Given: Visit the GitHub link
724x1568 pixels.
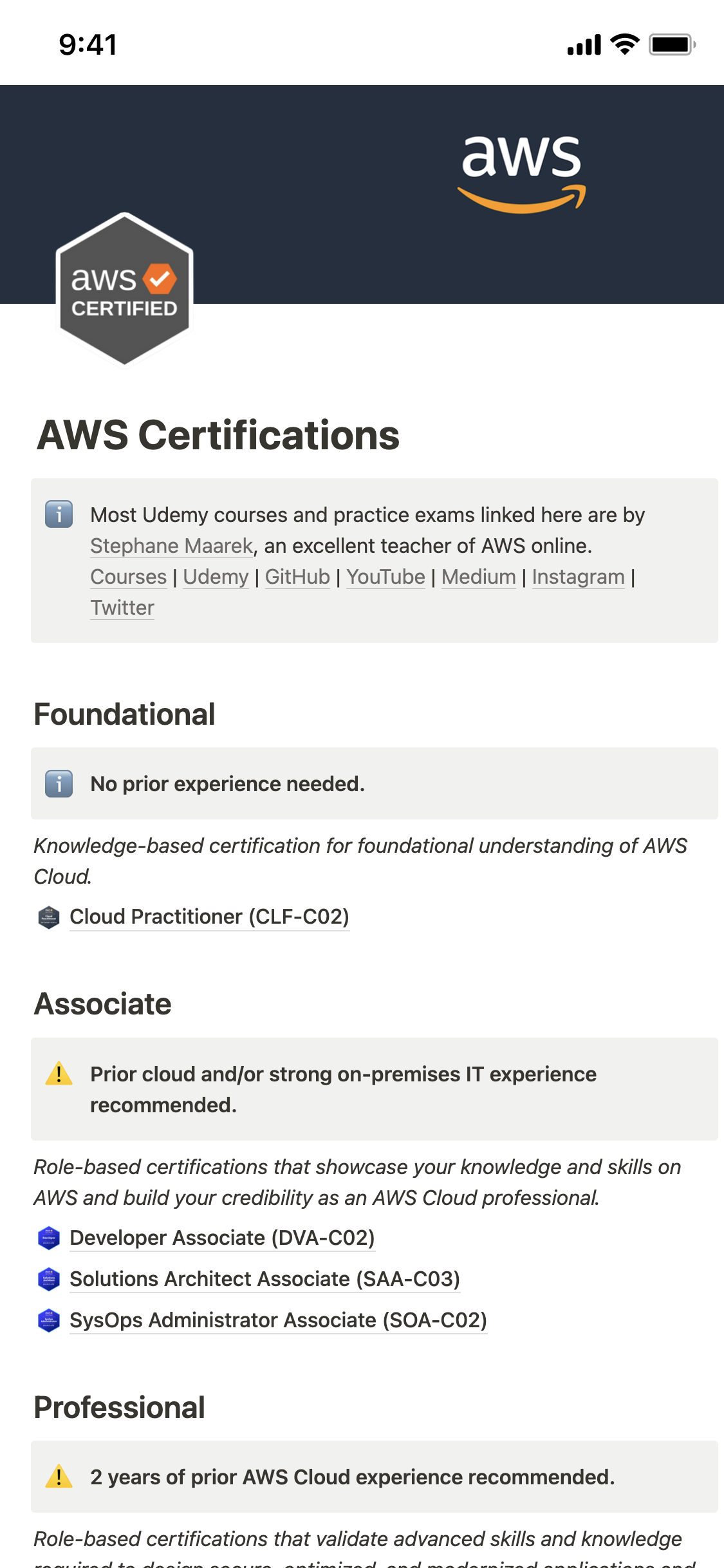Looking at the screenshot, I should click(297, 577).
